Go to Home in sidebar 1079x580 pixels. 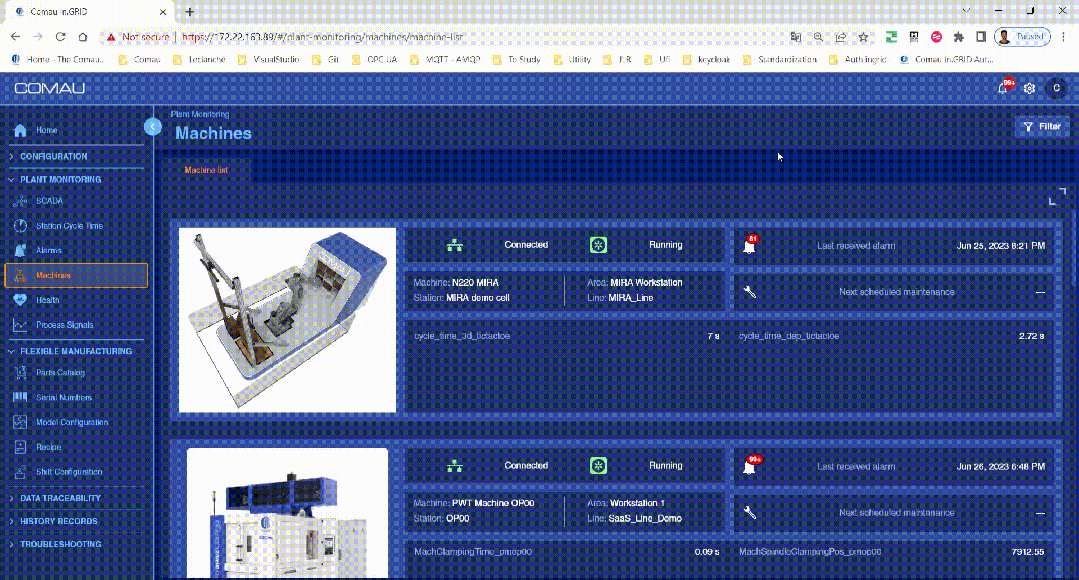click(46, 130)
